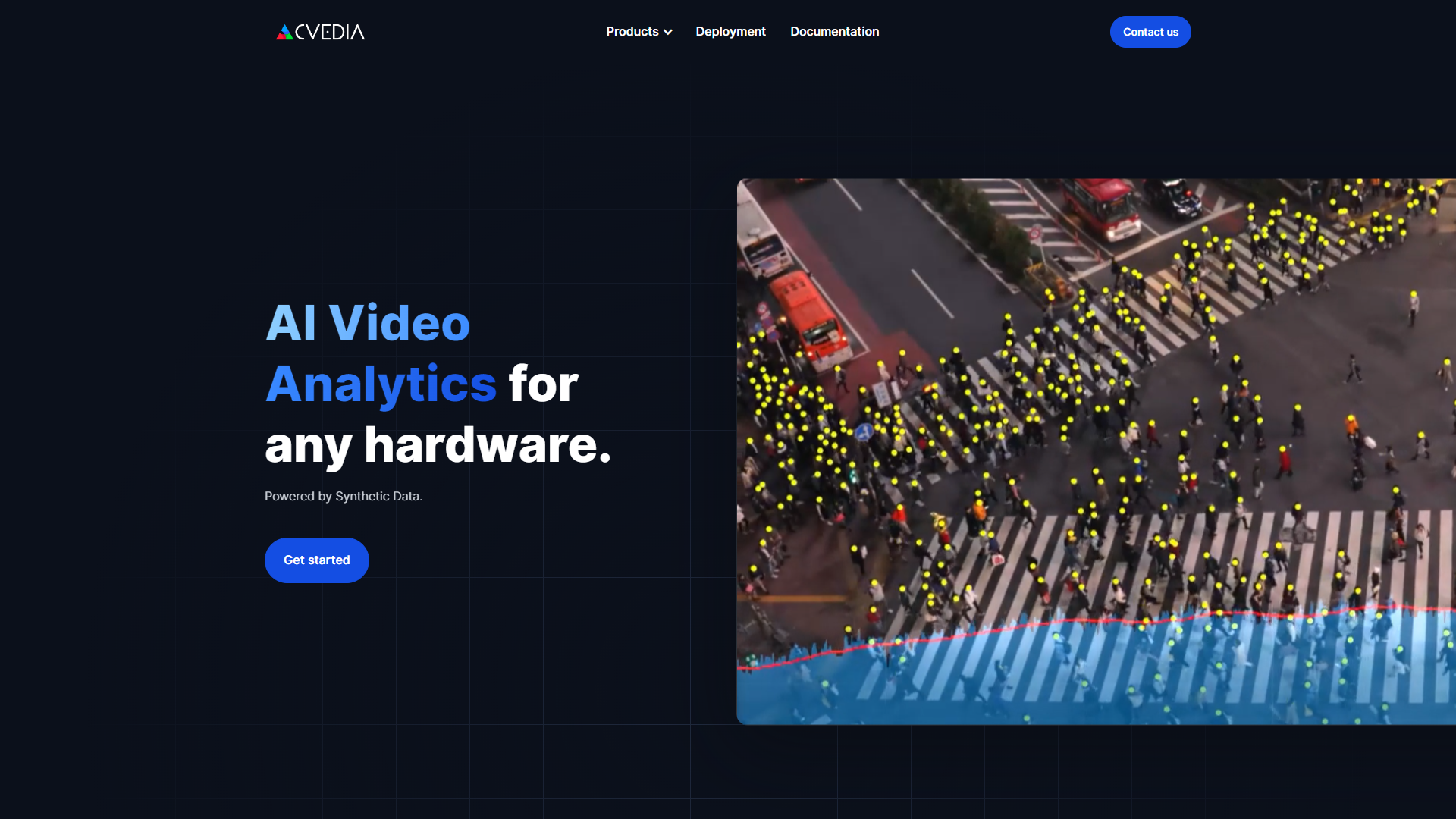Select the Products menu label
This screenshot has height=819, width=1456.
point(633,32)
